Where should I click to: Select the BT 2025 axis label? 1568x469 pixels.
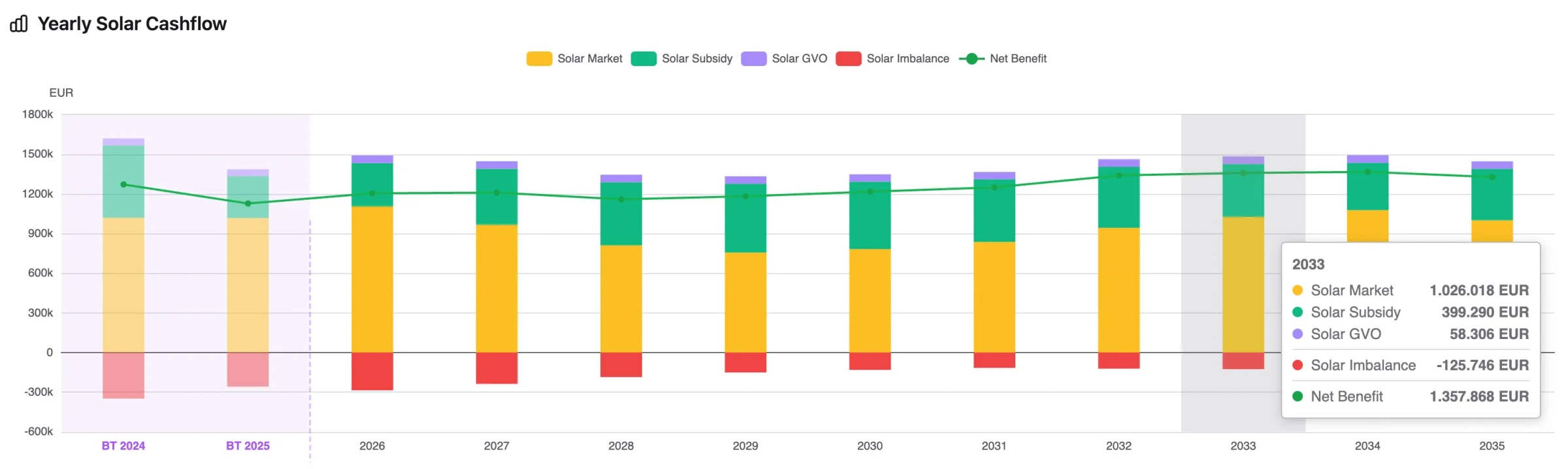tap(248, 446)
